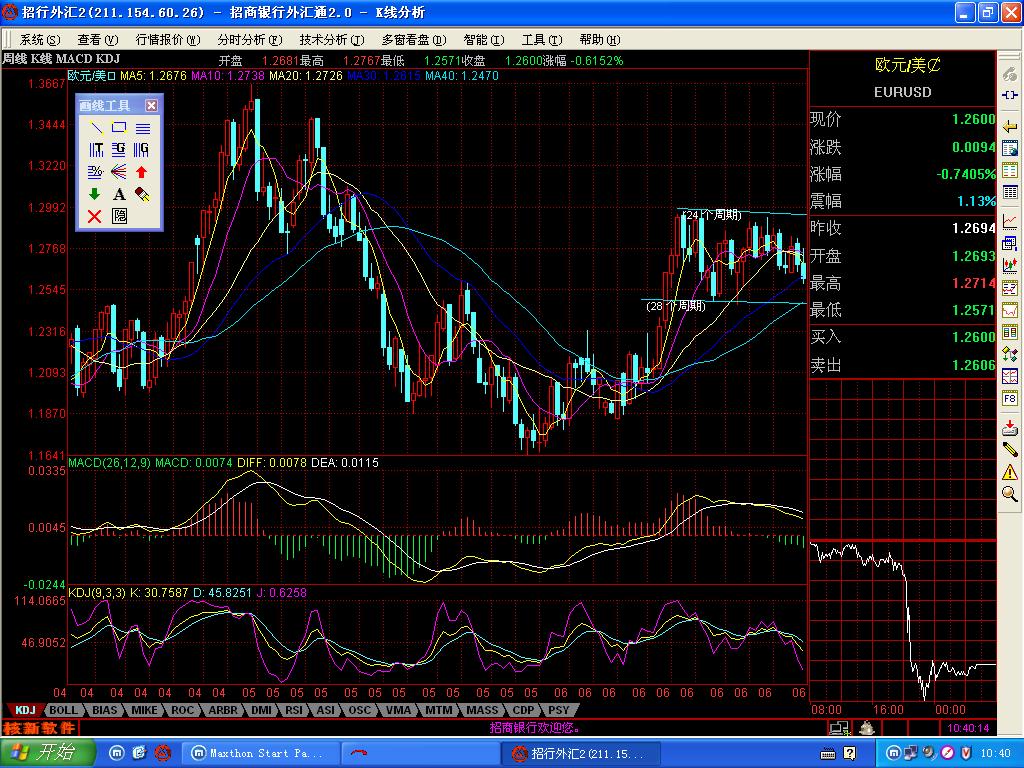Select the rectangle drawing tool

119,128
